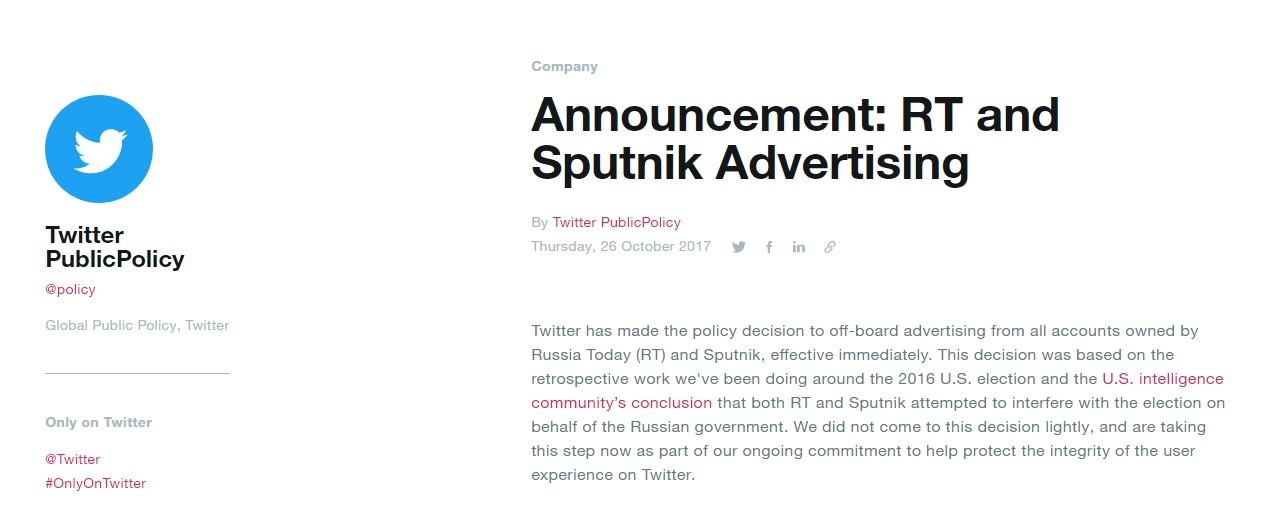Viewport: 1261px width, 512px height.
Task: Click the Announcement: RT and Sputnik Advertising headline
Action: point(795,139)
